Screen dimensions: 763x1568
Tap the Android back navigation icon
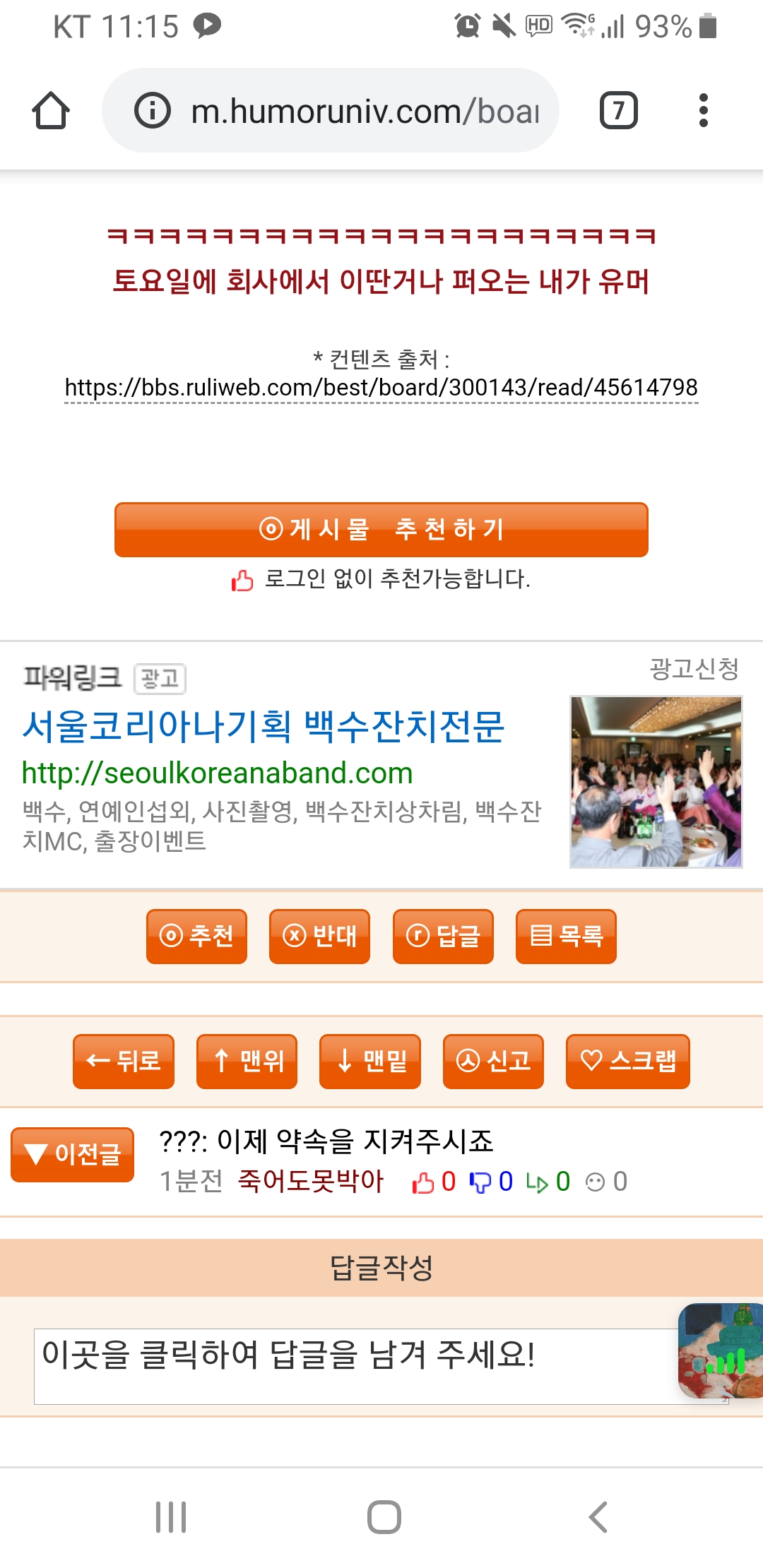click(x=598, y=1517)
